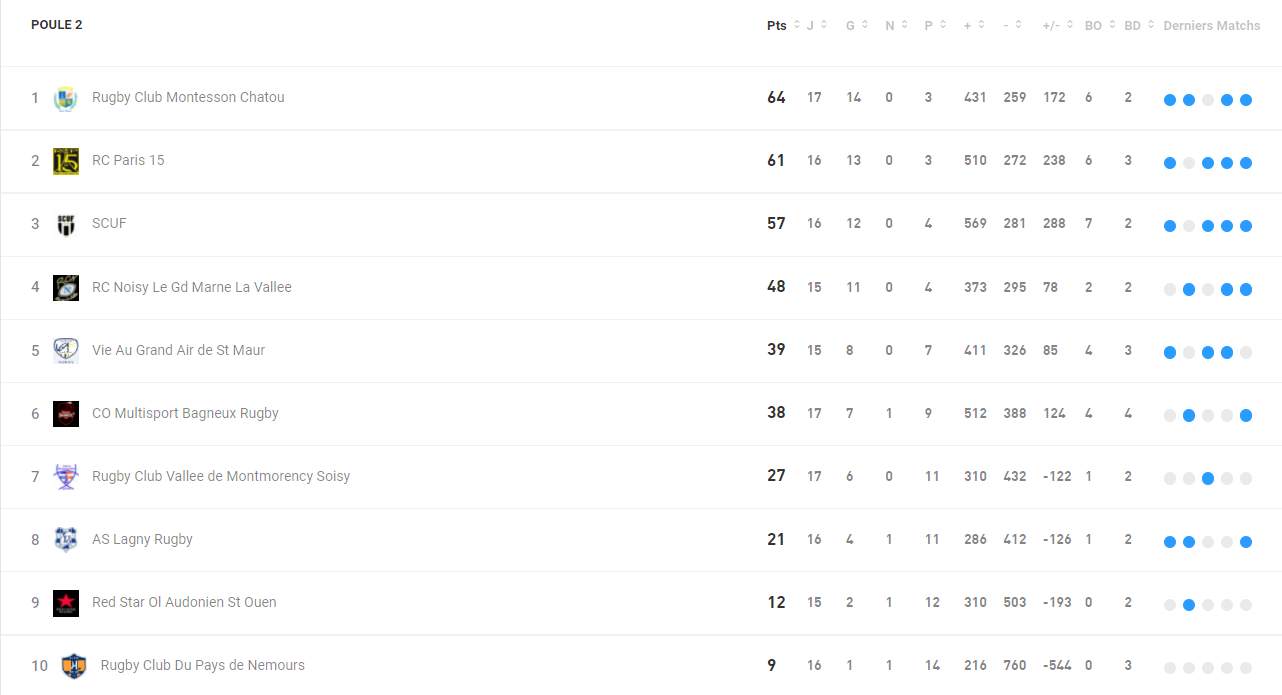The height and width of the screenshot is (695, 1282).
Task: Open the Rugby Club Vallee de Montmorency Soisy link
Action: tap(221, 476)
